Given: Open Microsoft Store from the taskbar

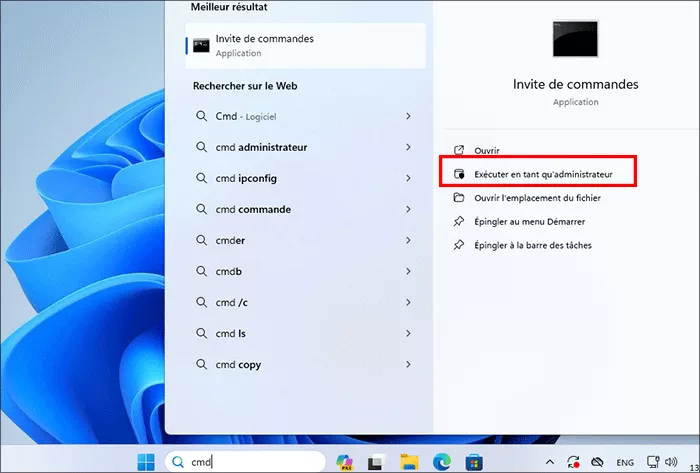Looking at the screenshot, I should point(474,462).
